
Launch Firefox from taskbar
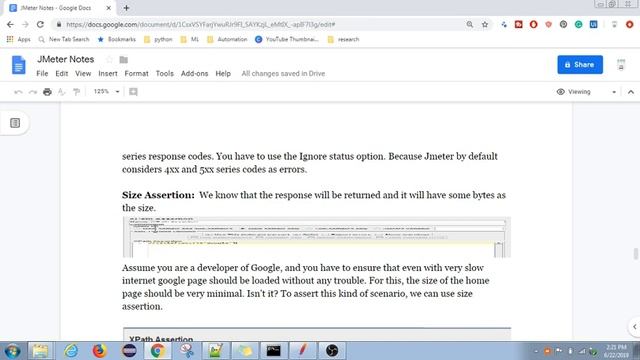[99, 351]
